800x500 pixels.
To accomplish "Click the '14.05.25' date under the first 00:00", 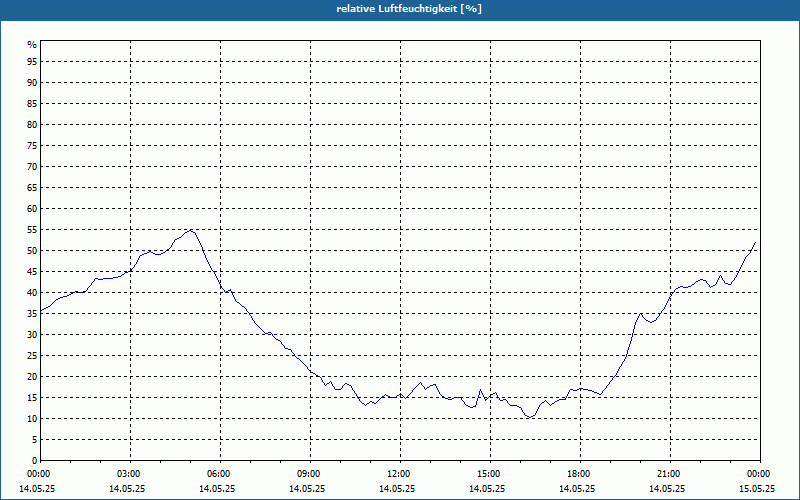I will click(37, 488).
